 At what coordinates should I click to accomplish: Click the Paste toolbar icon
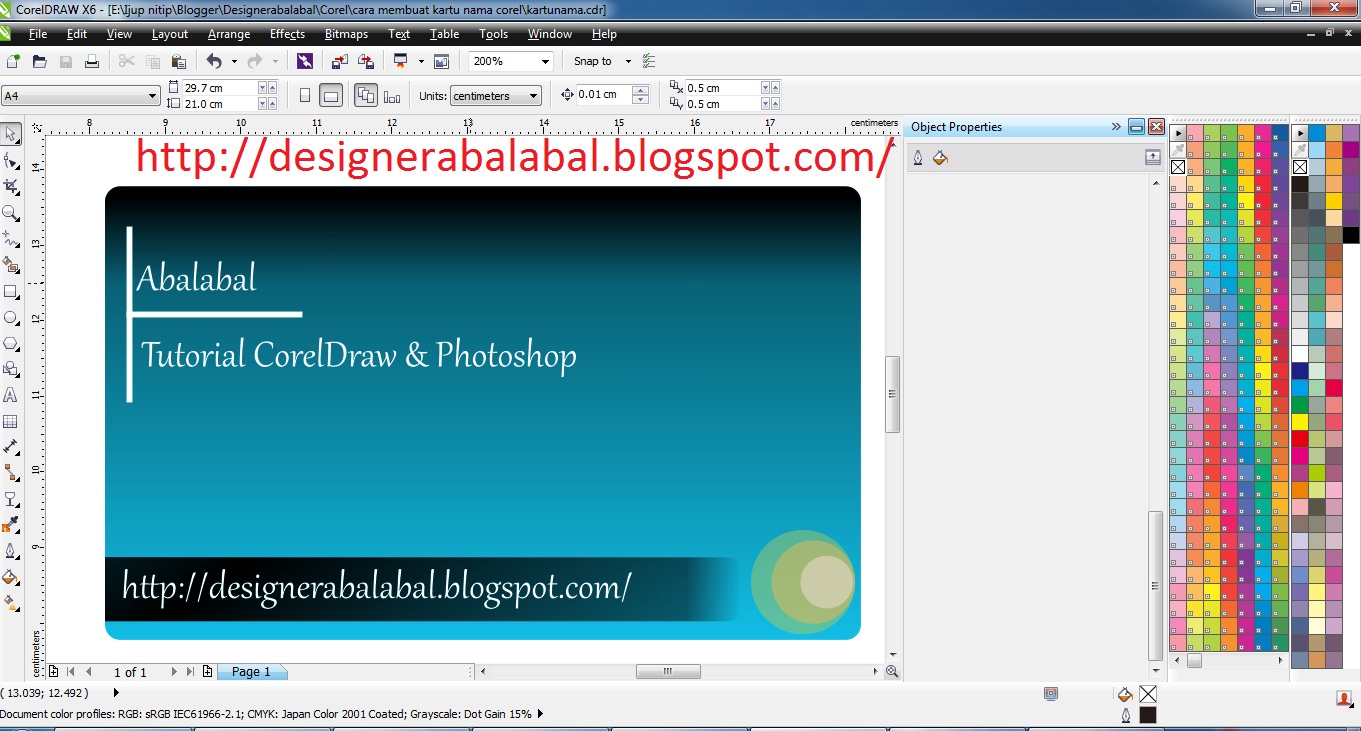tap(179, 61)
